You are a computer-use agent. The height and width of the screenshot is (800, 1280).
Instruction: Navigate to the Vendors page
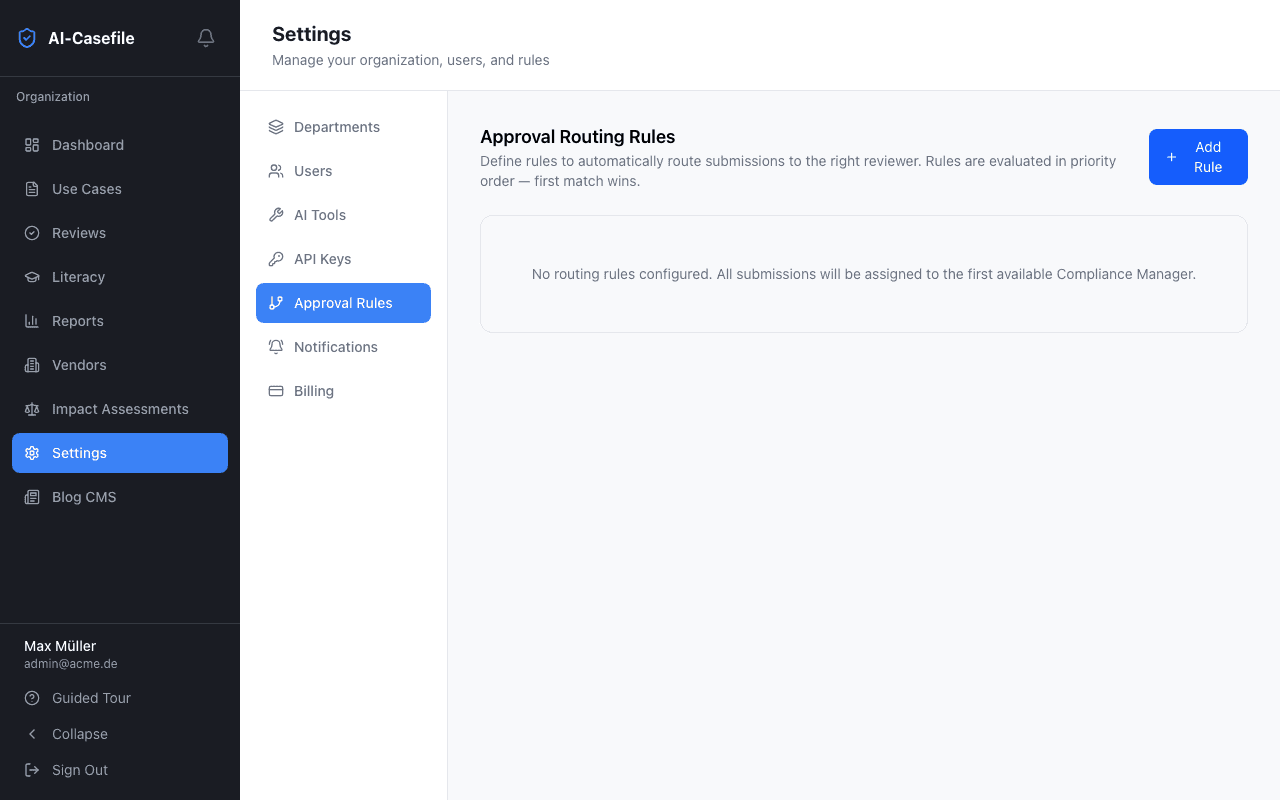point(80,365)
